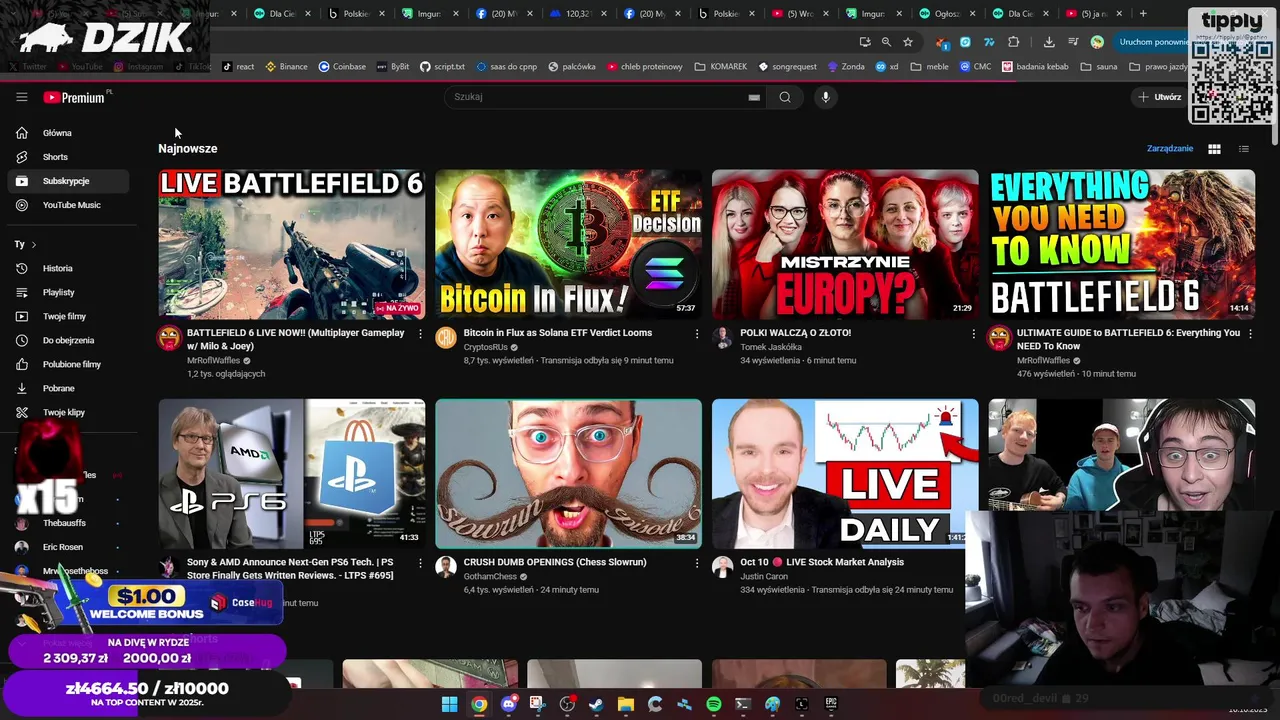Open Steam from the taskbar
The width and height of the screenshot is (1280, 720).
coord(596,705)
